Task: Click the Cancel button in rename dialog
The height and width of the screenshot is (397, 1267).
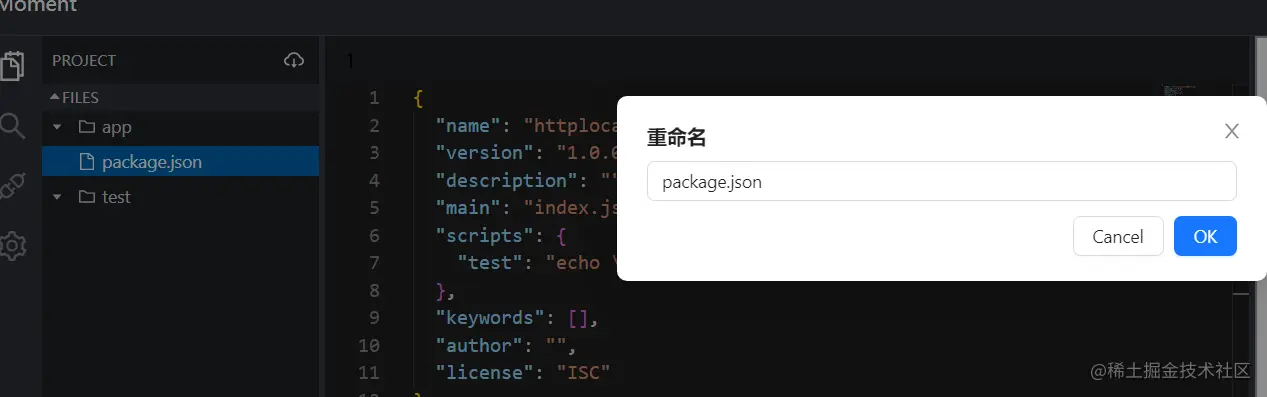Action: 1118,236
